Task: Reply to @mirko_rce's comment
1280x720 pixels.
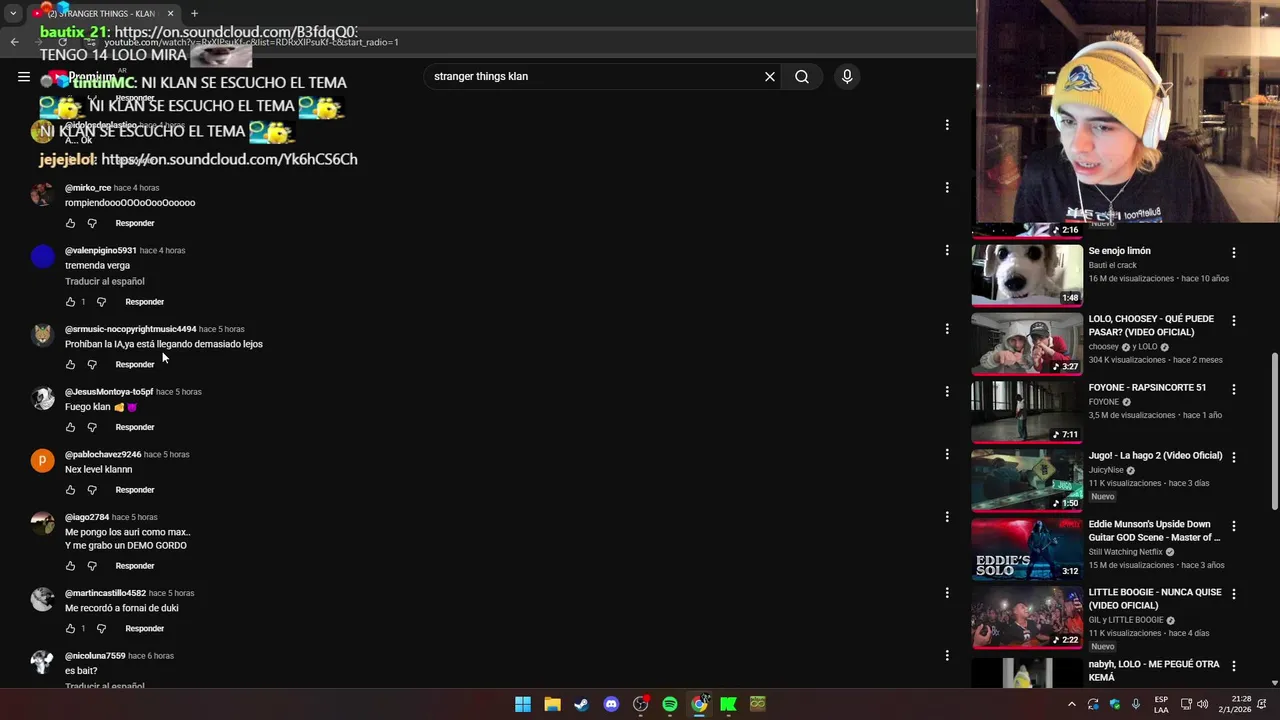Action: [135, 223]
